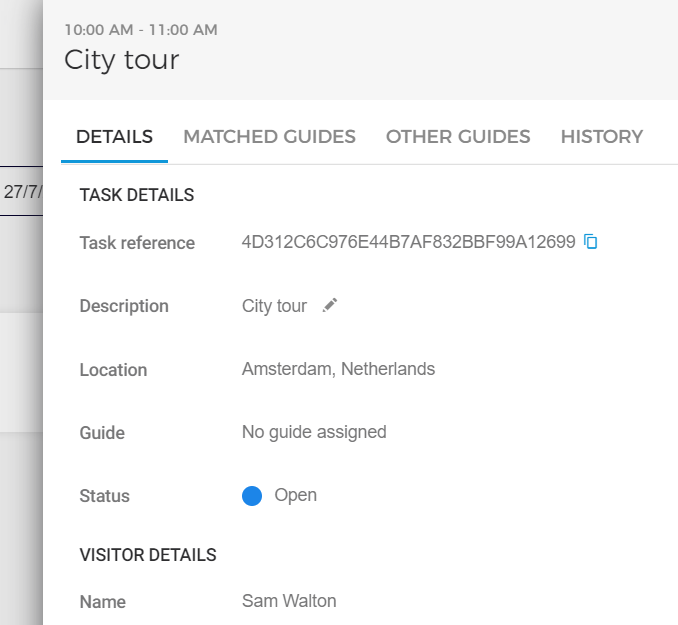Switch to the Details tab
678x625 pixels.
[114, 137]
